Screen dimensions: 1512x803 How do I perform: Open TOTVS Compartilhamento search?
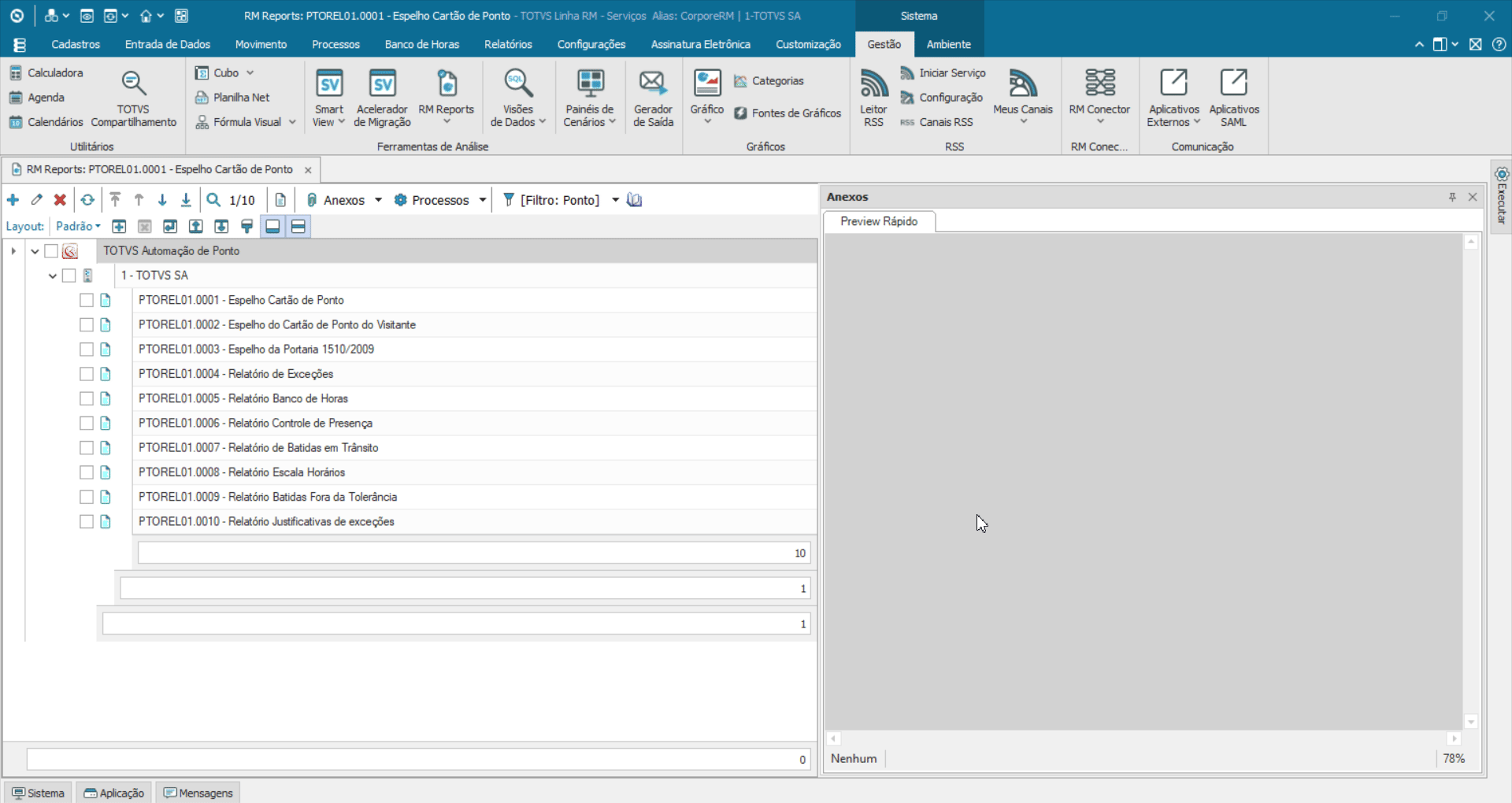[x=133, y=98]
